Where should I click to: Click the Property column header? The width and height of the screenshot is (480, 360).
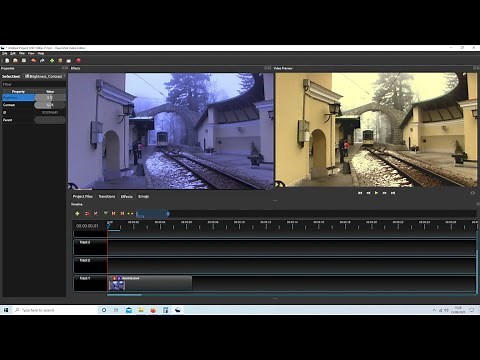[x=18, y=91]
